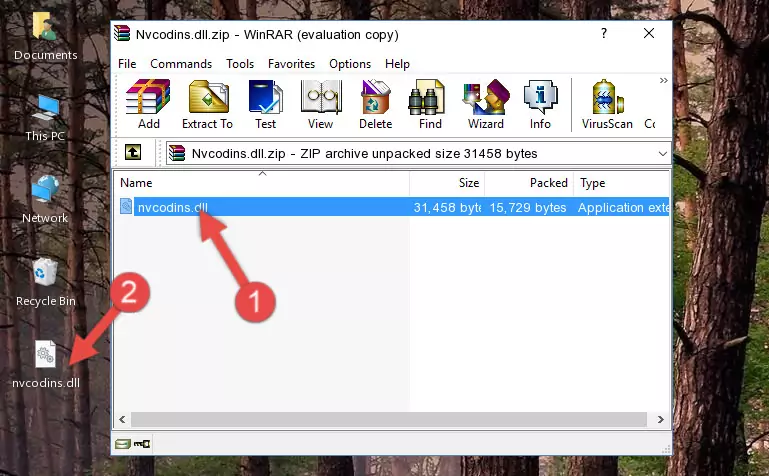Open the archive path dropdown
Image resolution: width=769 pixels, height=476 pixels.
click(663, 153)
